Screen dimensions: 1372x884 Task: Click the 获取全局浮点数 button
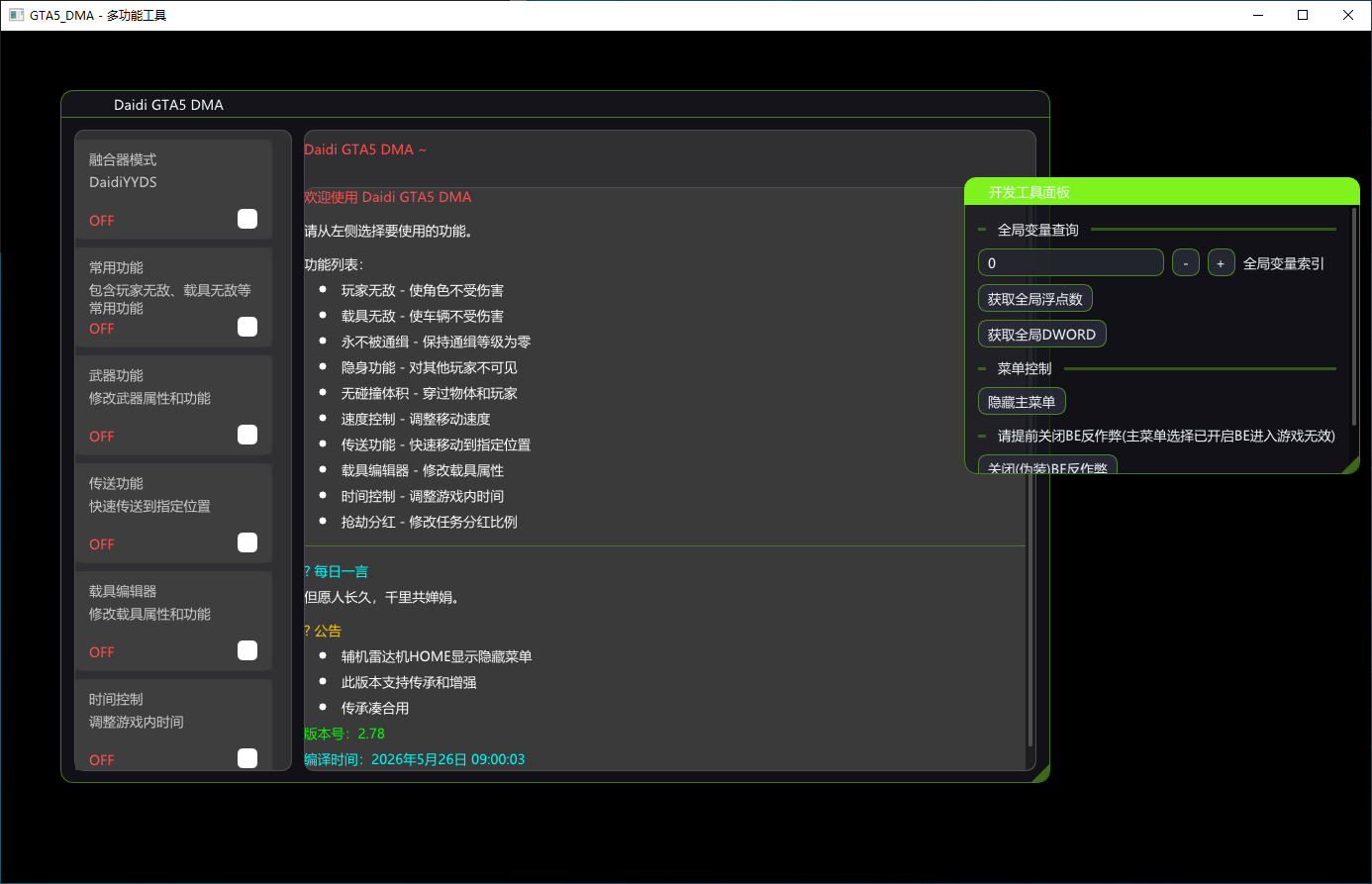point(1034,299)
